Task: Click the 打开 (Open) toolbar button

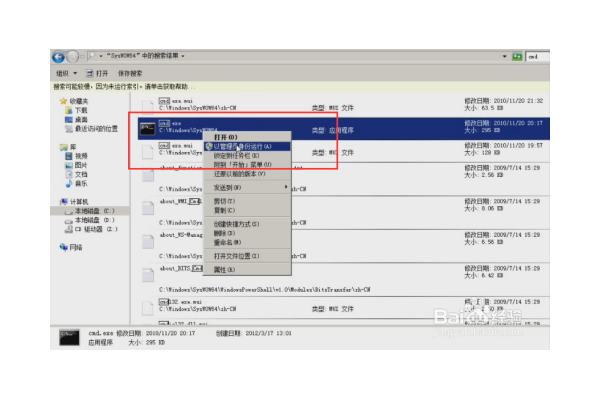Action: point(98,73)
